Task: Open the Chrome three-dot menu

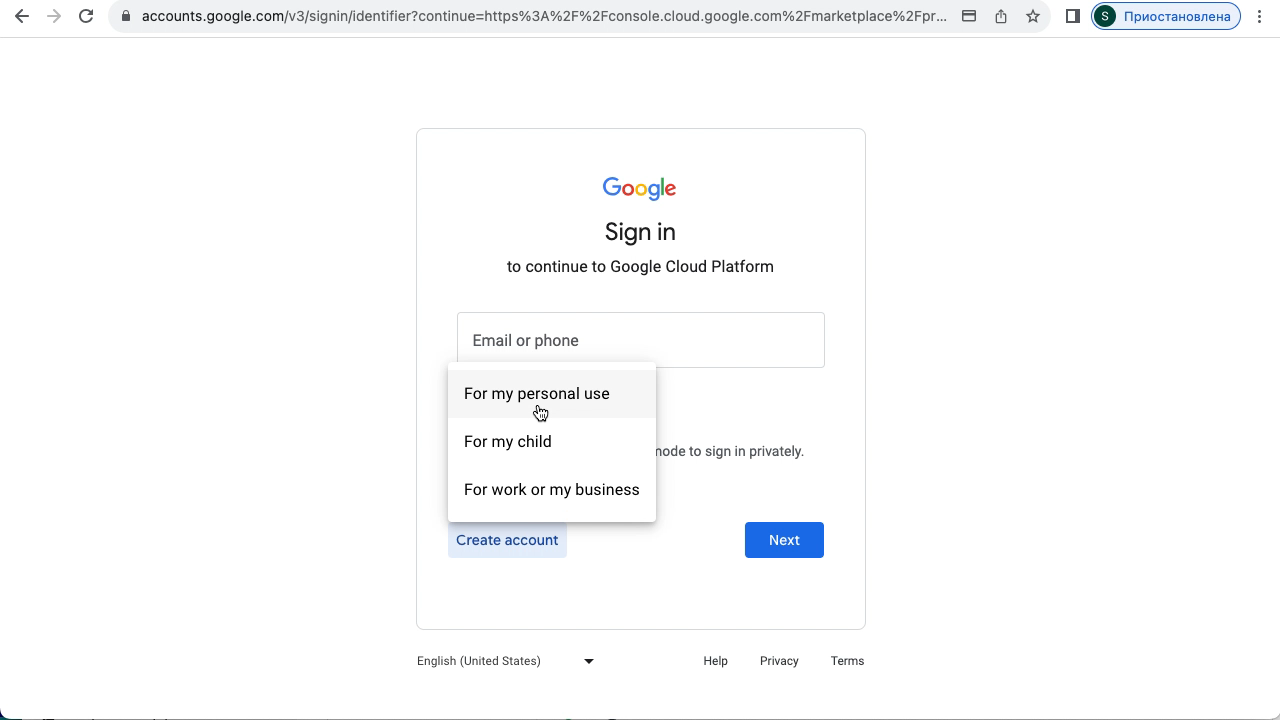Action: pos(1260,16)
